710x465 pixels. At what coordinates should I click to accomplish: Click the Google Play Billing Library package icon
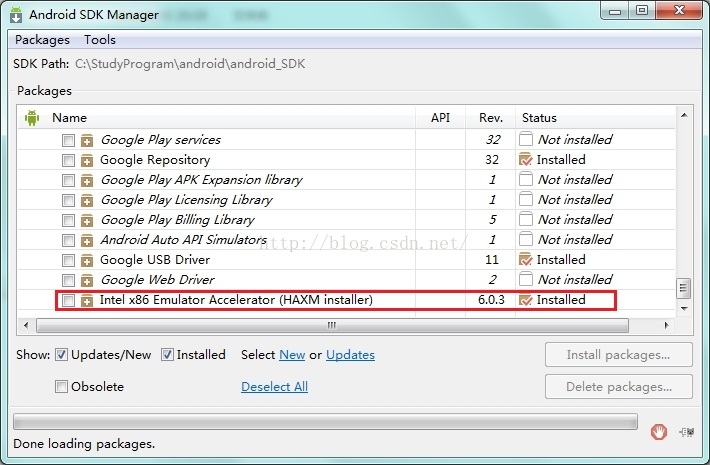[87, 220]
